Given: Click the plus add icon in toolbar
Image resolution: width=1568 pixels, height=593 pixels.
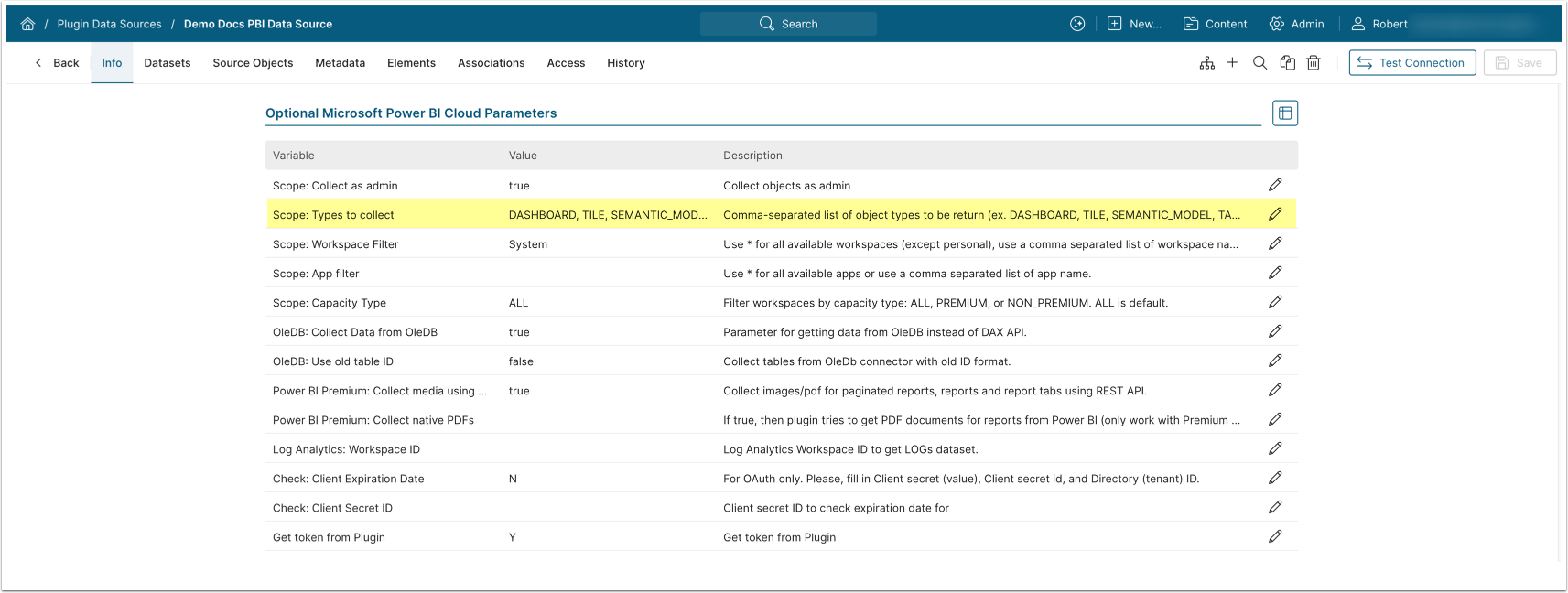Looking at the screenshot, I should [x=1232, y=63].
